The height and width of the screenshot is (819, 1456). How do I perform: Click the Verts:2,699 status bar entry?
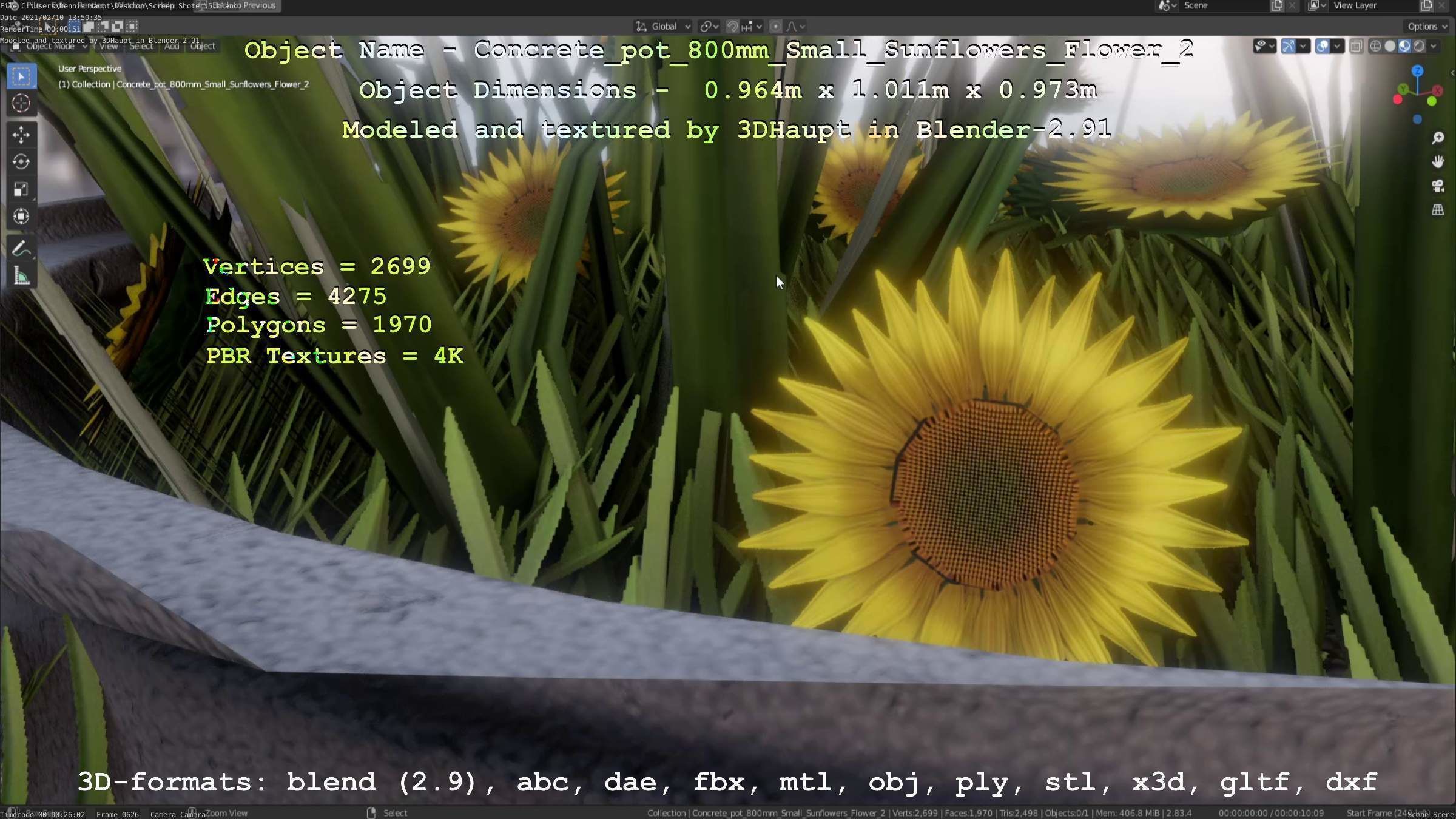[x=915, y=813]
